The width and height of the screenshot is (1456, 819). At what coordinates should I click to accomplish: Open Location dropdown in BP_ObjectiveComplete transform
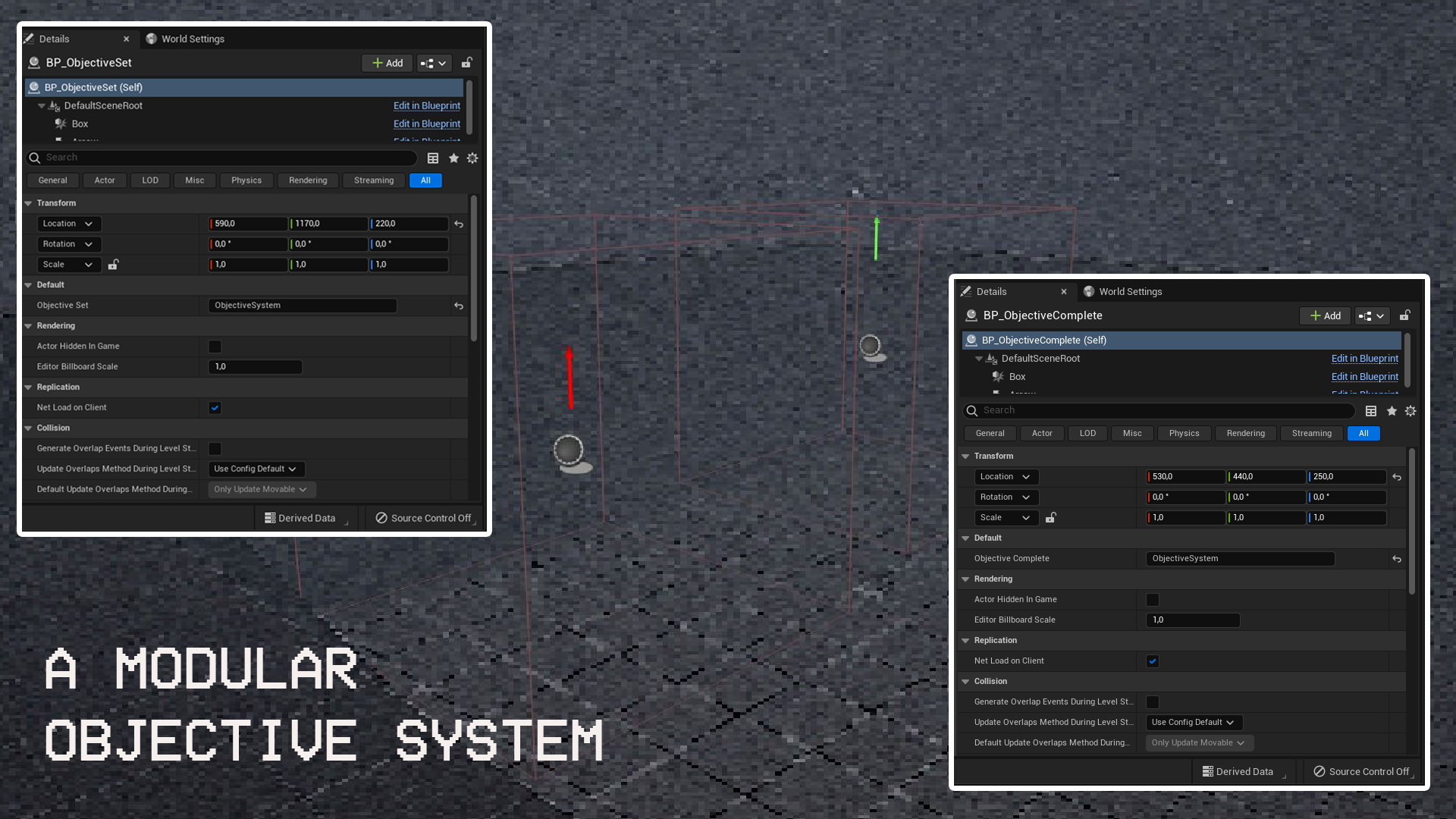(x=1006, y=477)
